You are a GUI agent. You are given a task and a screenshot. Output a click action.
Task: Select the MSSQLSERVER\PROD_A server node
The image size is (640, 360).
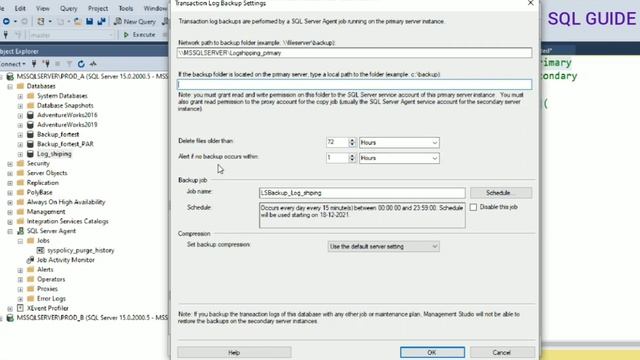[92, 76]
